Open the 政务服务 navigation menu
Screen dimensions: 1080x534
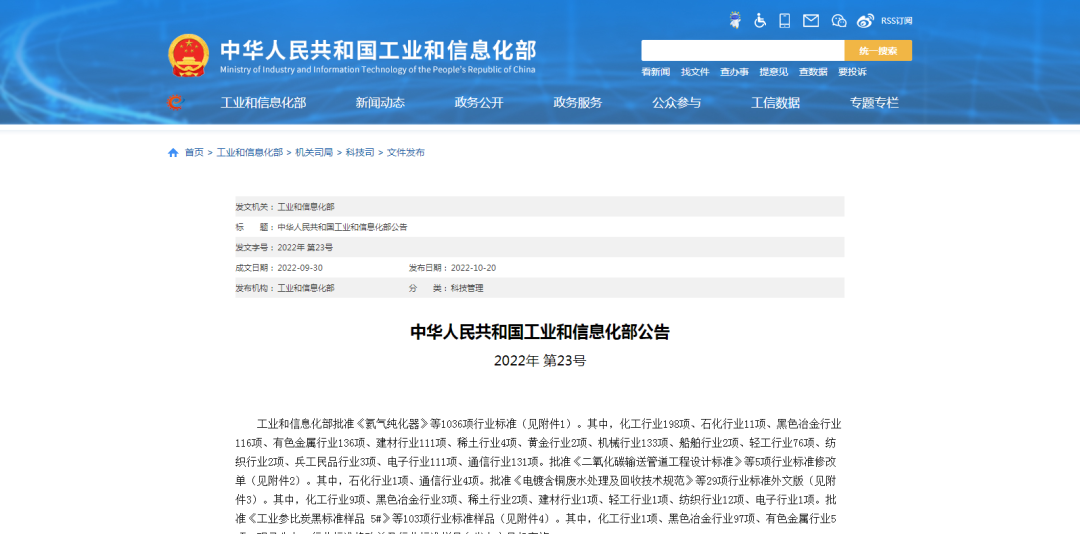point(577,103)
